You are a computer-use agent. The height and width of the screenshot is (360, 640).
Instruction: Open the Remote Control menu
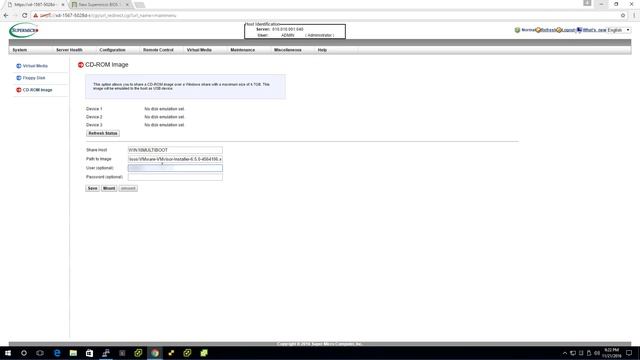tap(158, 50)
